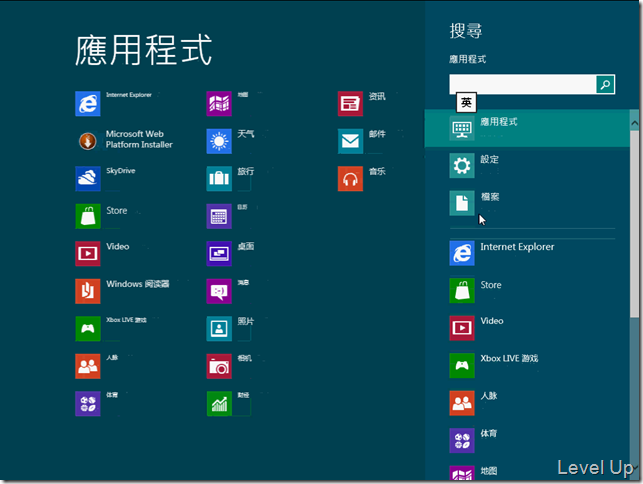The image size is (643, 484).
Task: Open the finance app with green chart icon
Action: (x=219, y=404)
